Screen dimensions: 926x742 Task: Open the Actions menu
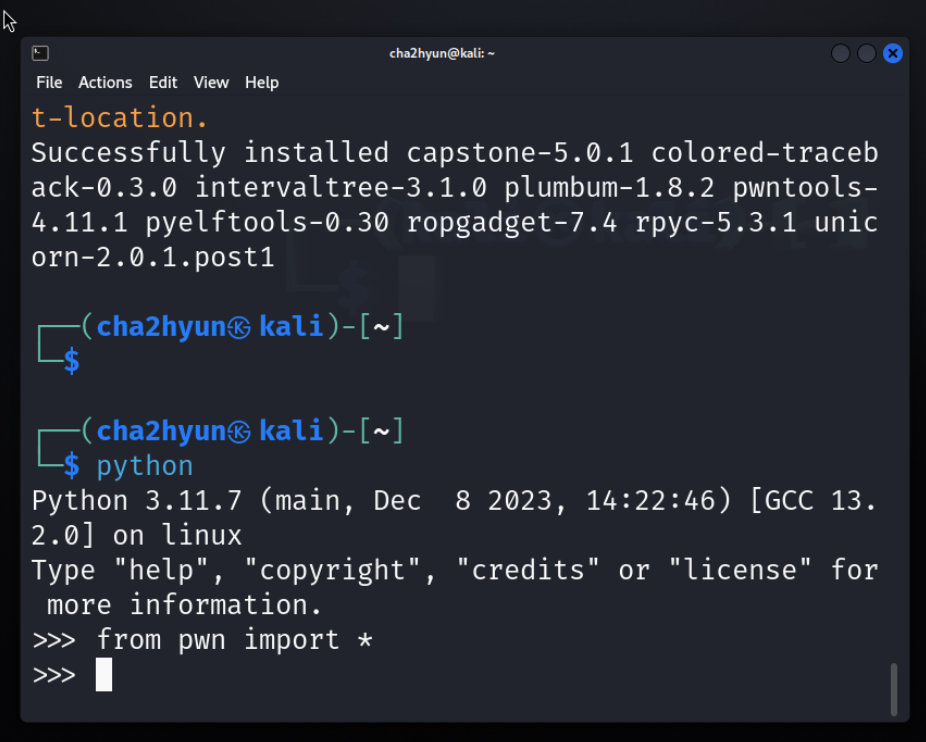click(105, 82)
